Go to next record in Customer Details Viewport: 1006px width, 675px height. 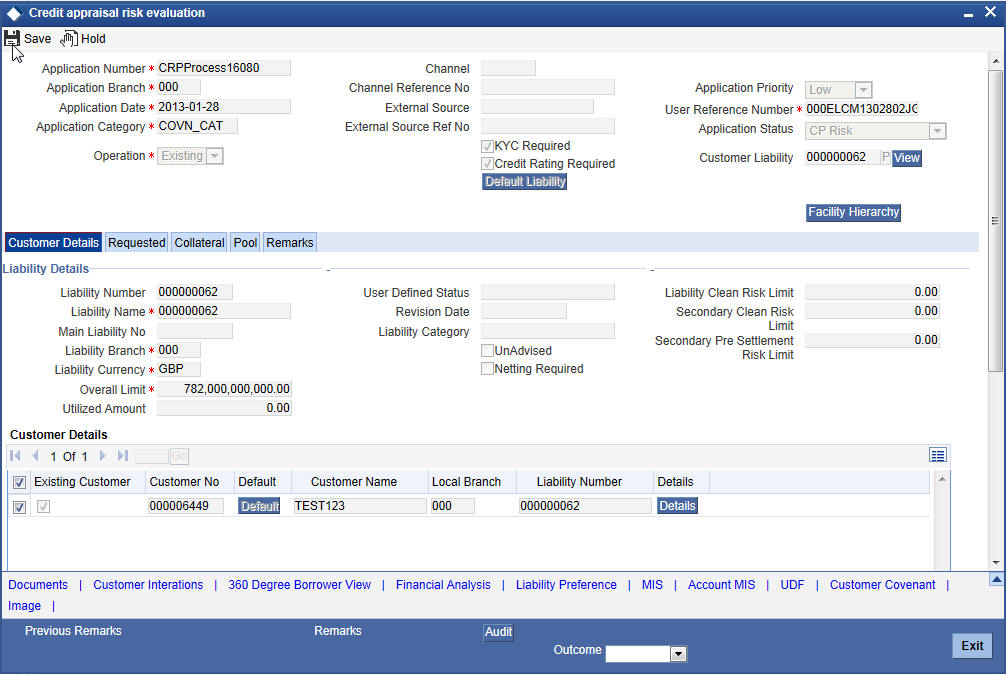[102, 456]
